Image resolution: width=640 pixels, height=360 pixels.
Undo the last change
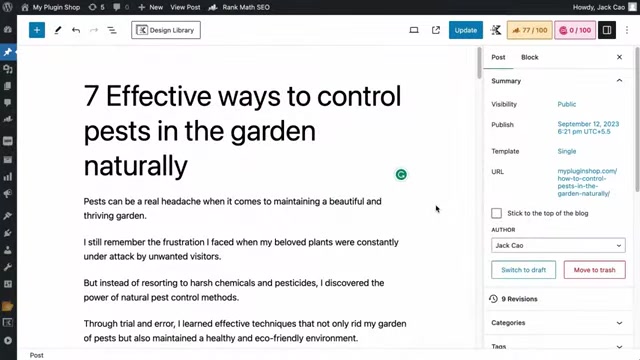tap(76, 30)
